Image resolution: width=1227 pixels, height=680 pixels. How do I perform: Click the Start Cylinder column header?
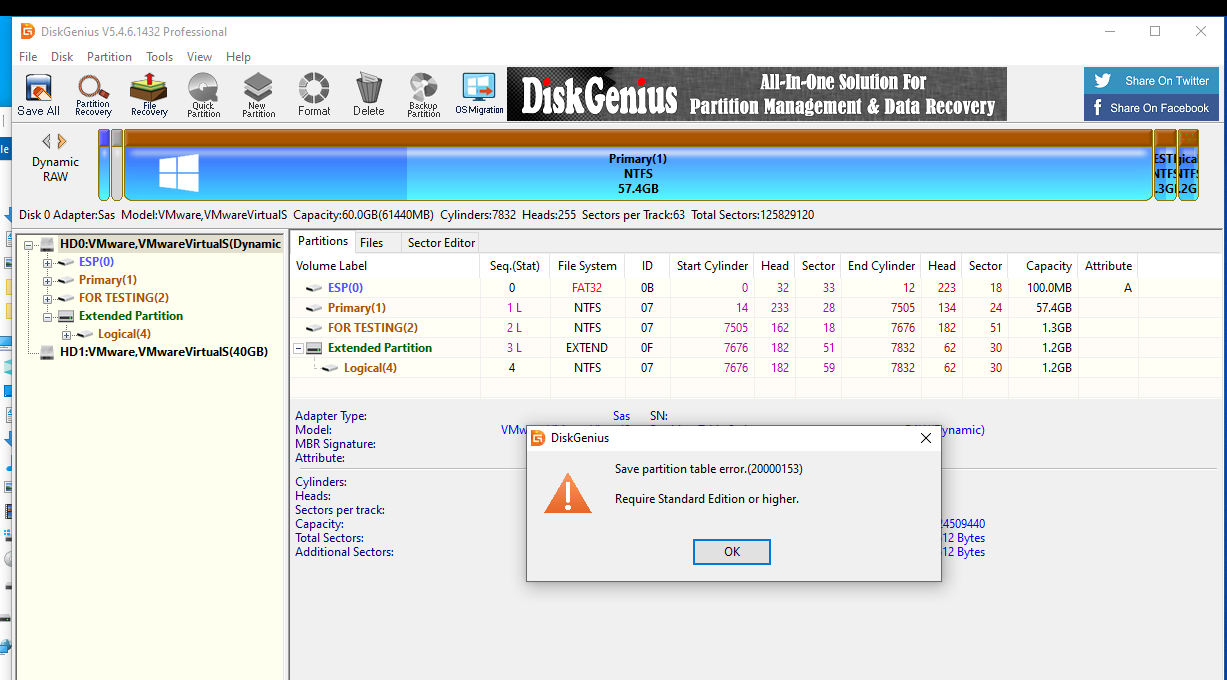(x=712, y=266)
